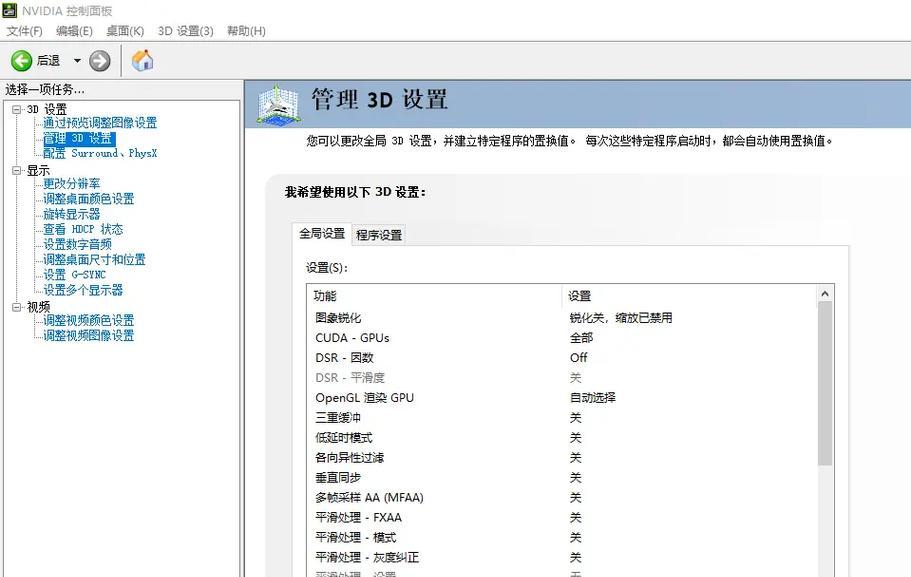
Task: Click the NVIDIA logo in title bar
Action: [10, 10]
